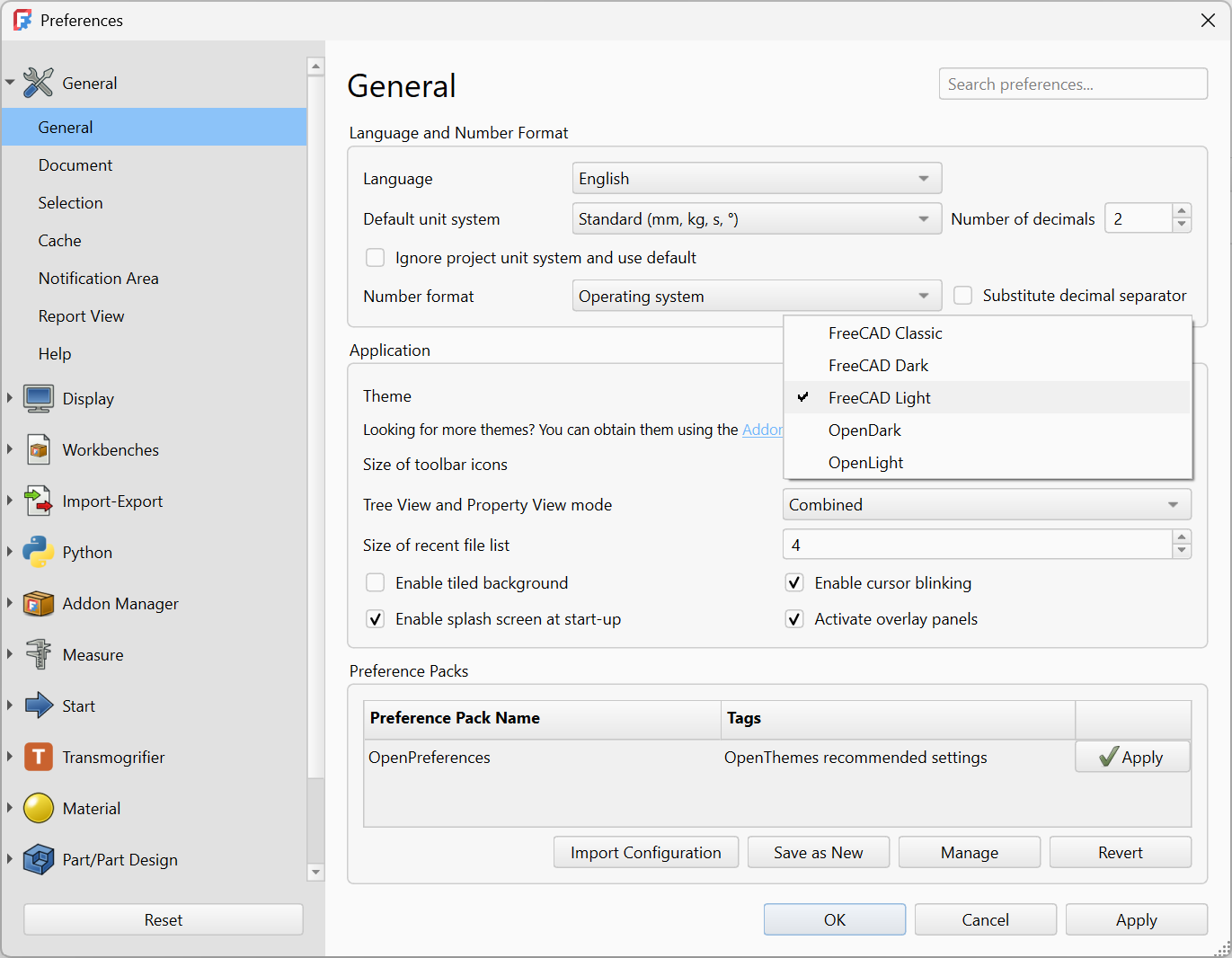Click the bottom-right Apply button
The width and height of the screenshot is (1232, 958).
click(x=1137, y=920)
